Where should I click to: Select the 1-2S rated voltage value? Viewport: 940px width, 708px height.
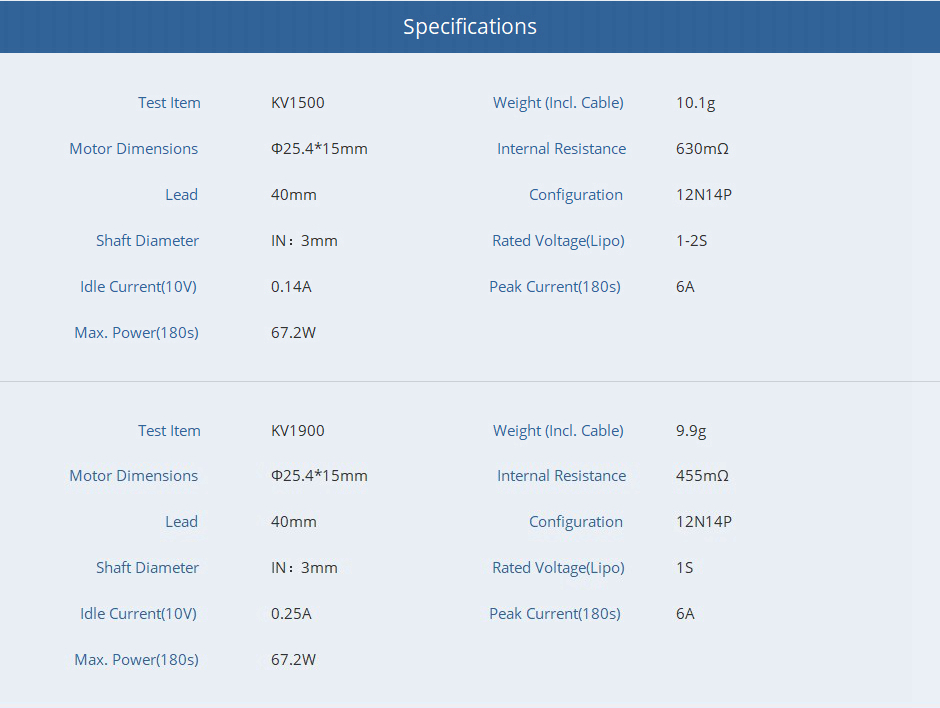pyautogui.click(x=691, y=241)
